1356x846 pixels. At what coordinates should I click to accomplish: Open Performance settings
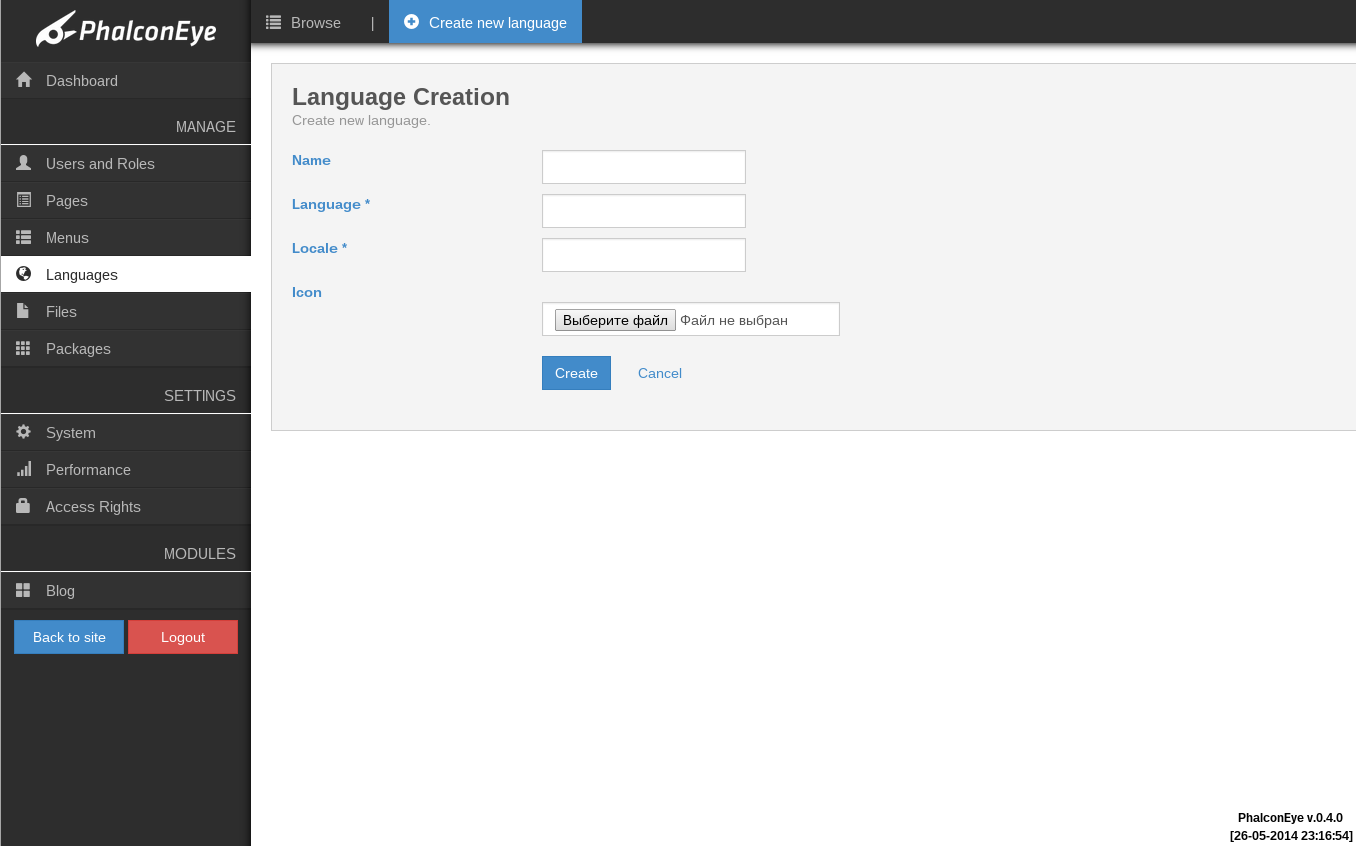[x=125, y=469]
